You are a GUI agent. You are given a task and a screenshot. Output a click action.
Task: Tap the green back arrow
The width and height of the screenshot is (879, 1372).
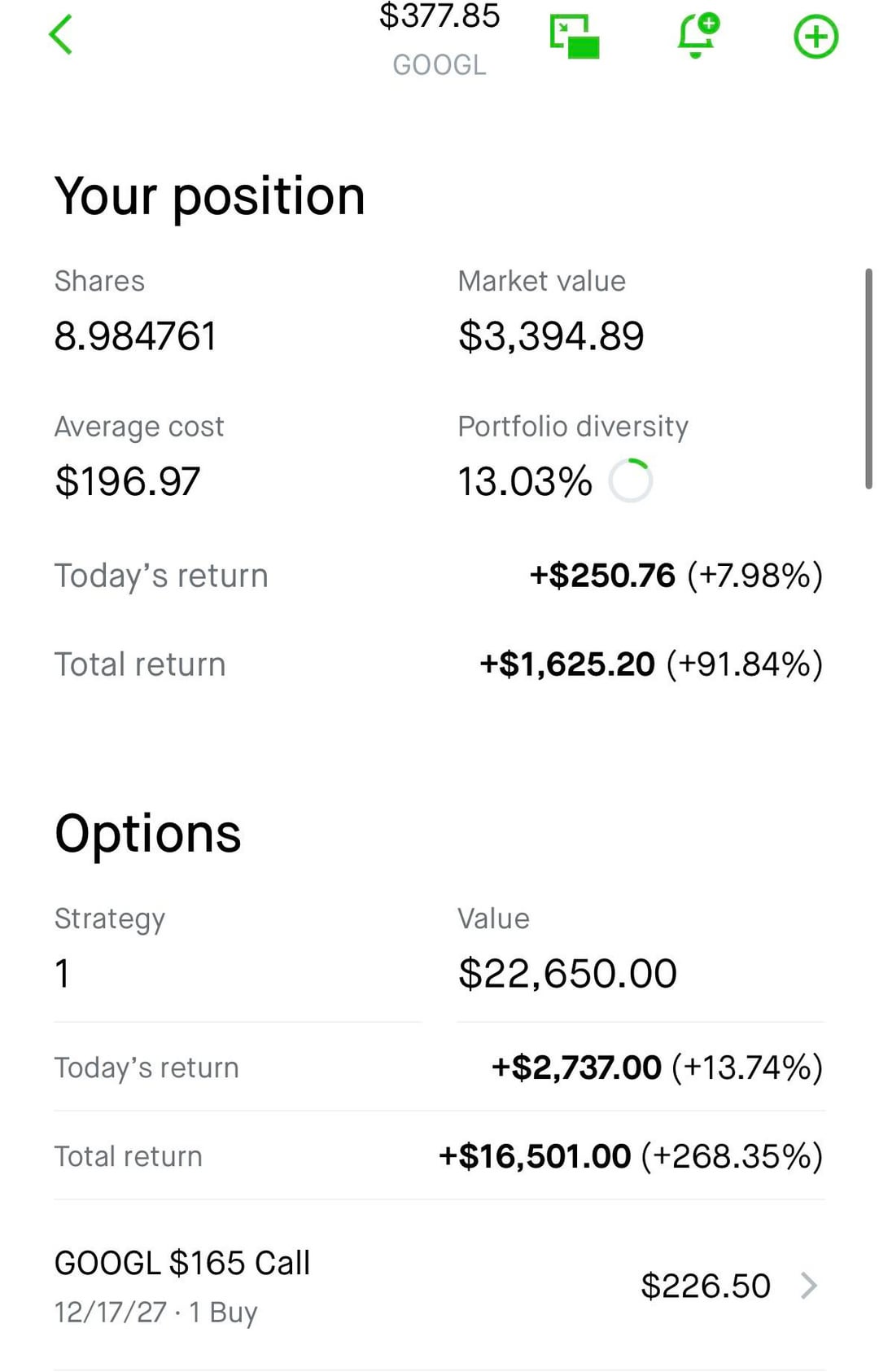click(61, 35)
